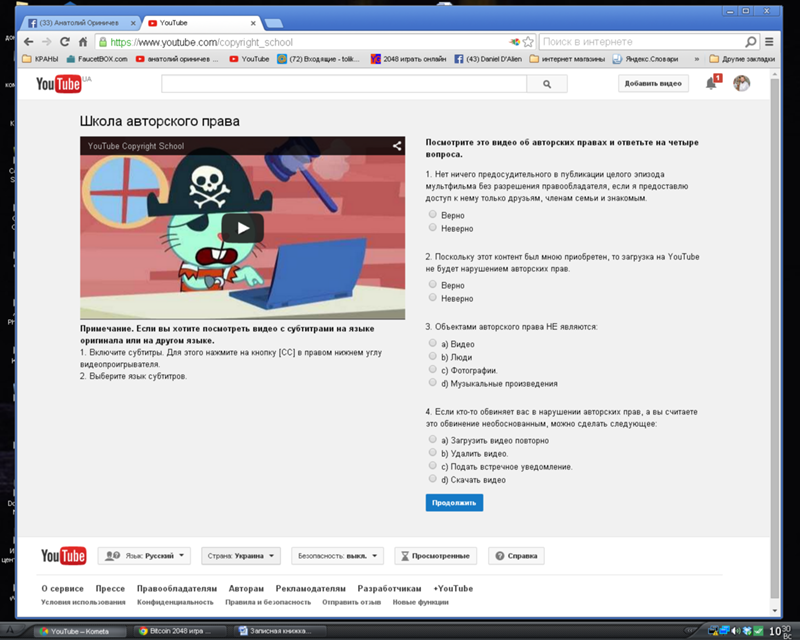Open the browser hamburger menu
The width and height of the screenshot is (800, 640).
tap(769, 42)
